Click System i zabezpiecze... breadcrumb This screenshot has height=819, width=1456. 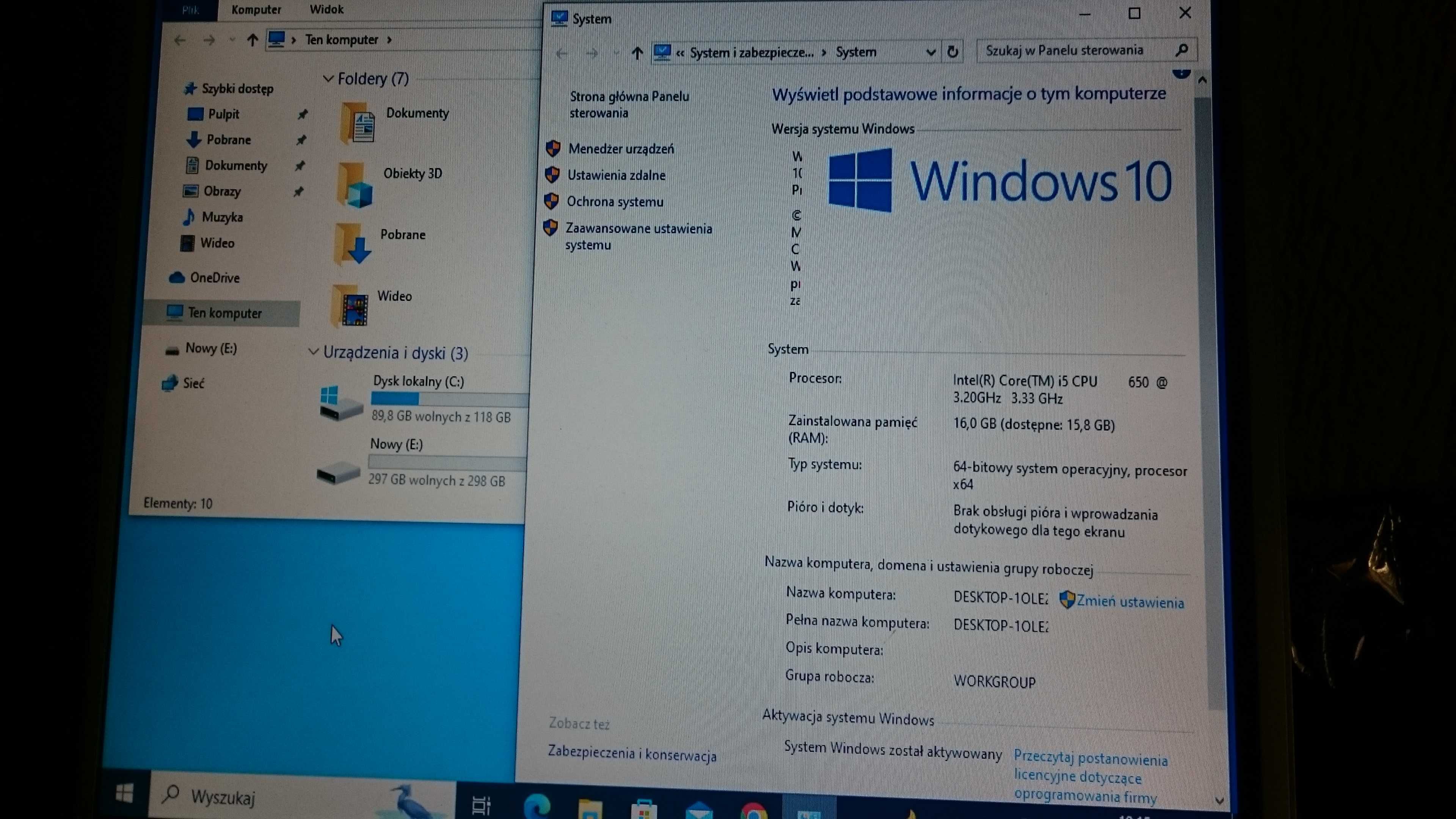[x=752, y=53]
